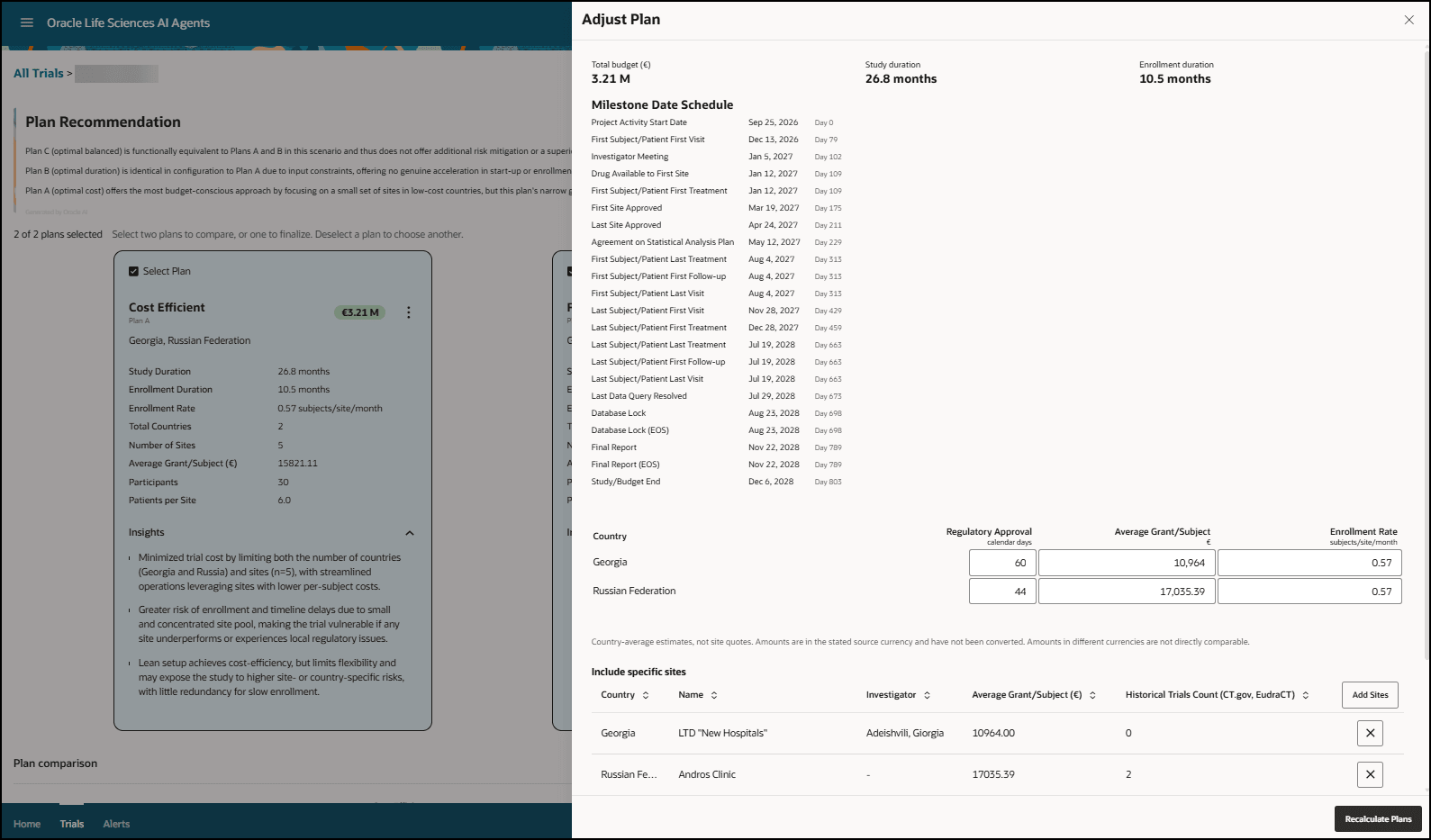Click the €3.21 M cost badge
Viewport: 1431px width, 840px height.
click(x=360, y=312)
